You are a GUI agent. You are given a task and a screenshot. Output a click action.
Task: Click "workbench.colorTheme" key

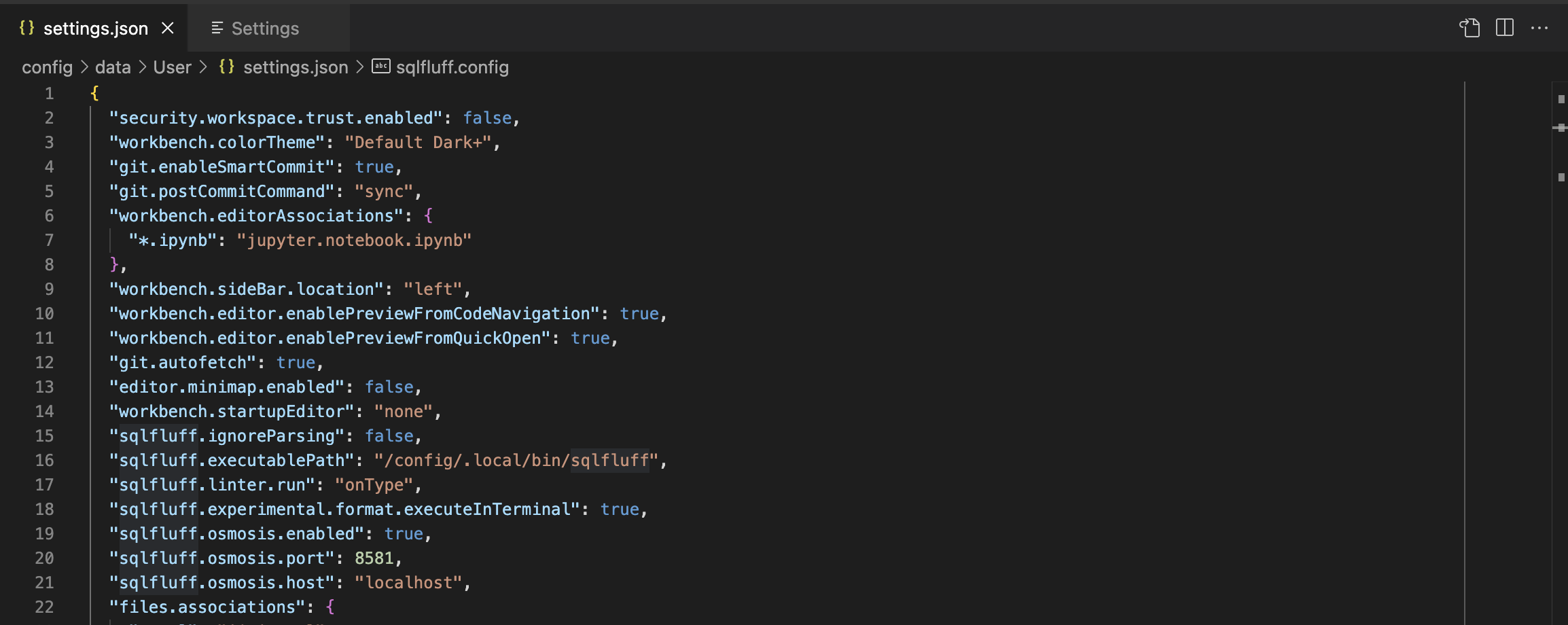pyautogui.click(x=217, y=142)
